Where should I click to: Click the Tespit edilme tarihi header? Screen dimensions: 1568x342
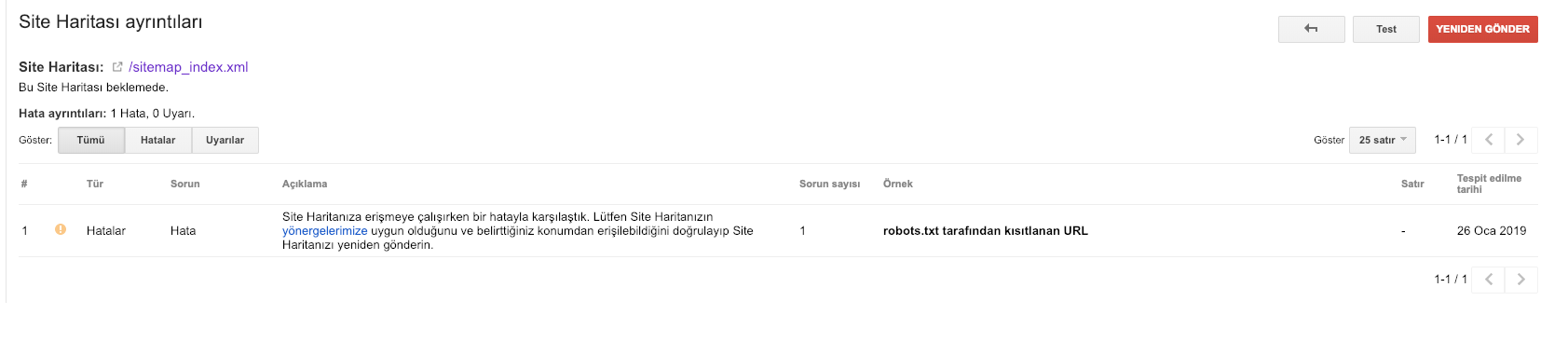[1489, 184]
